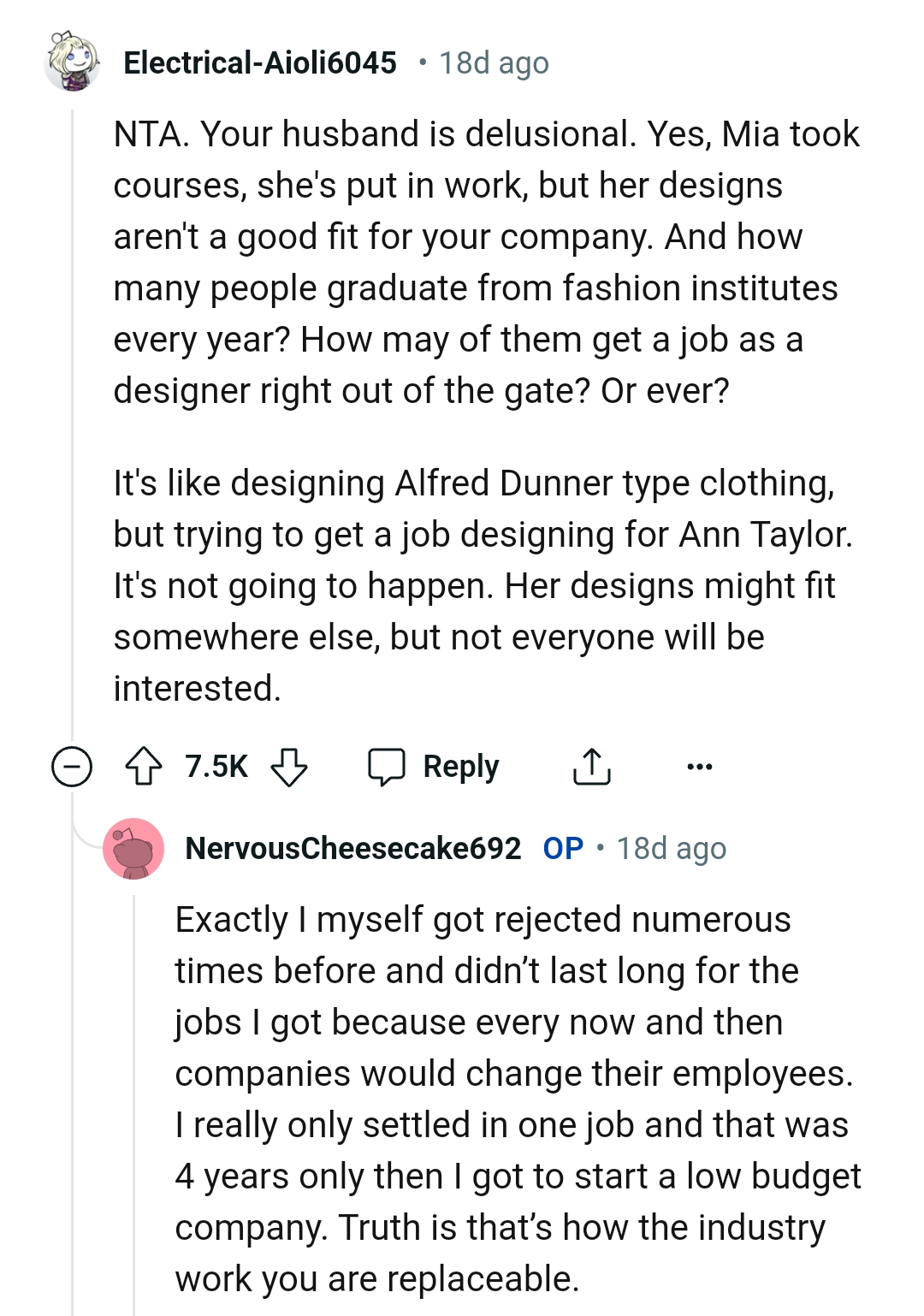Tap the 7.5K vote count

coord(216,766)
